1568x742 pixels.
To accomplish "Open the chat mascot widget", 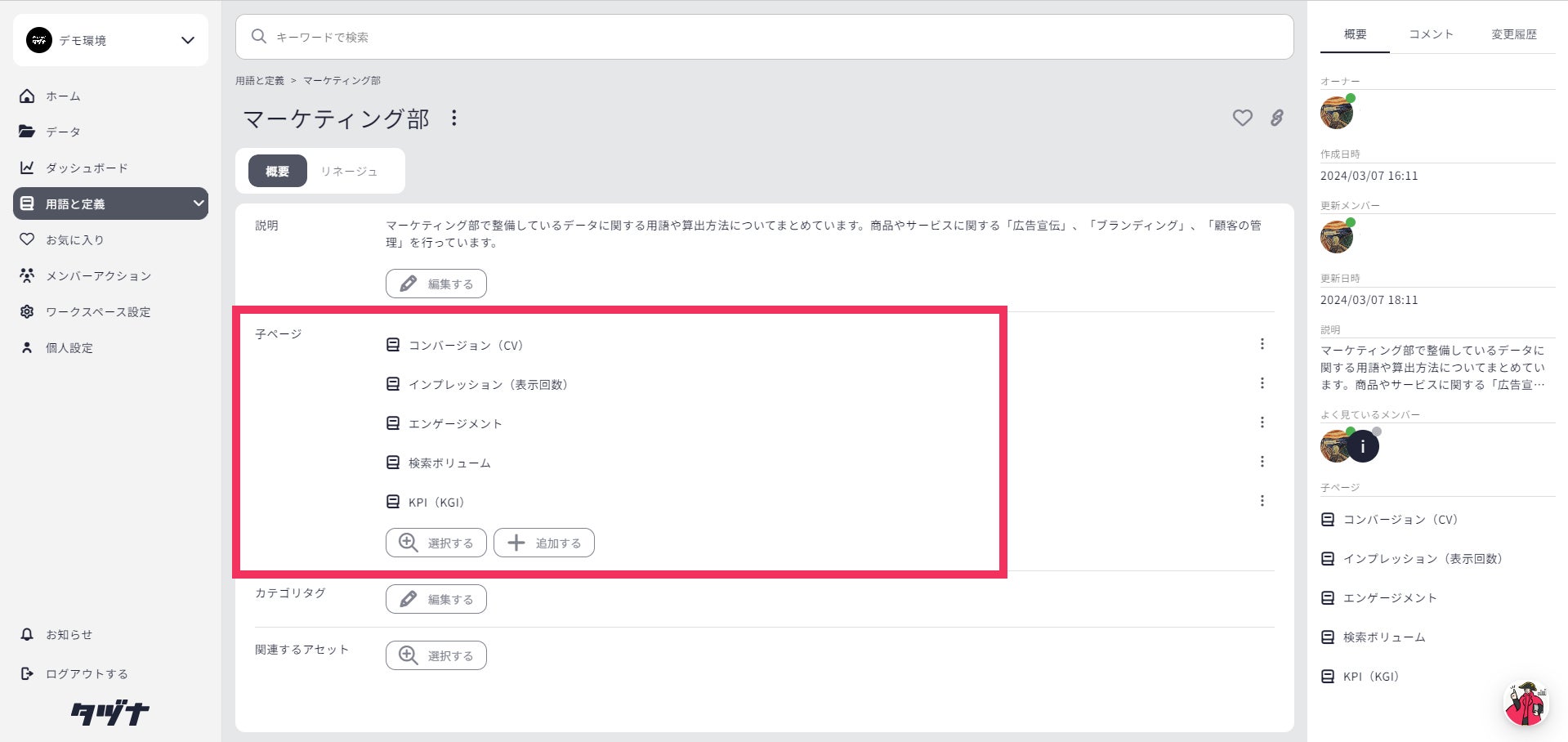I will [1526, 703].
